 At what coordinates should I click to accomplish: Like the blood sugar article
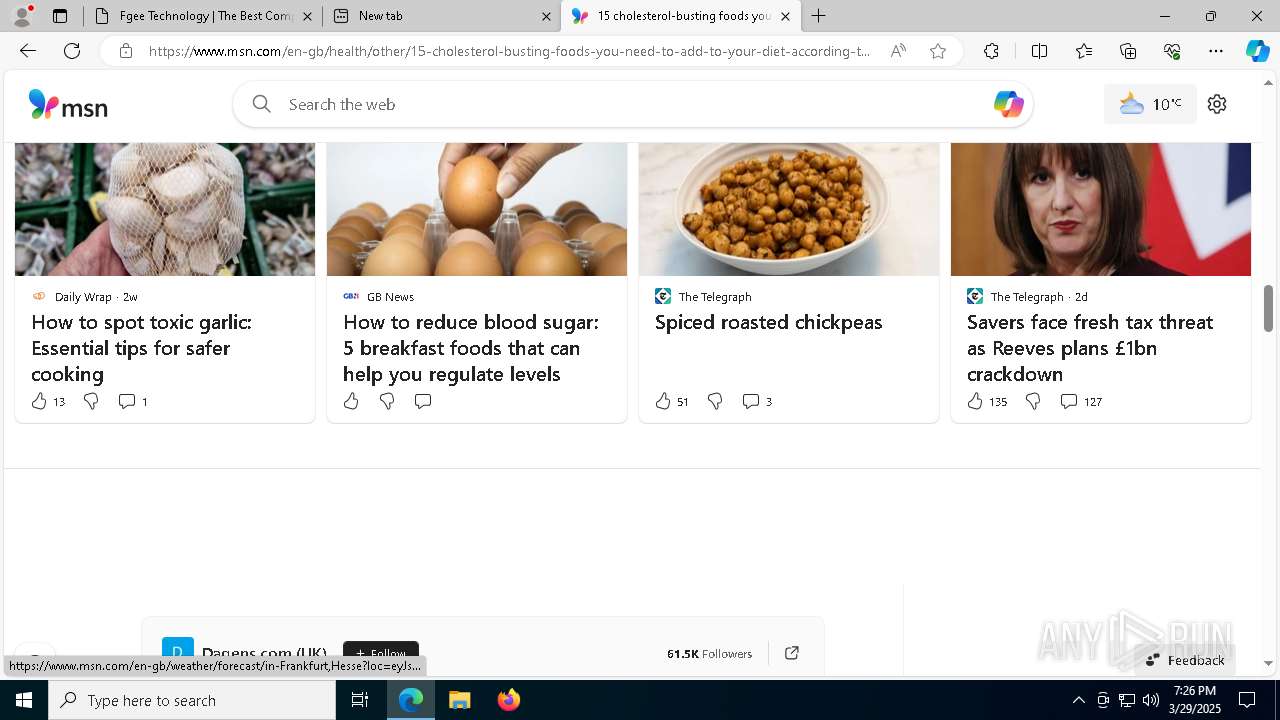(x=351, y=401)
